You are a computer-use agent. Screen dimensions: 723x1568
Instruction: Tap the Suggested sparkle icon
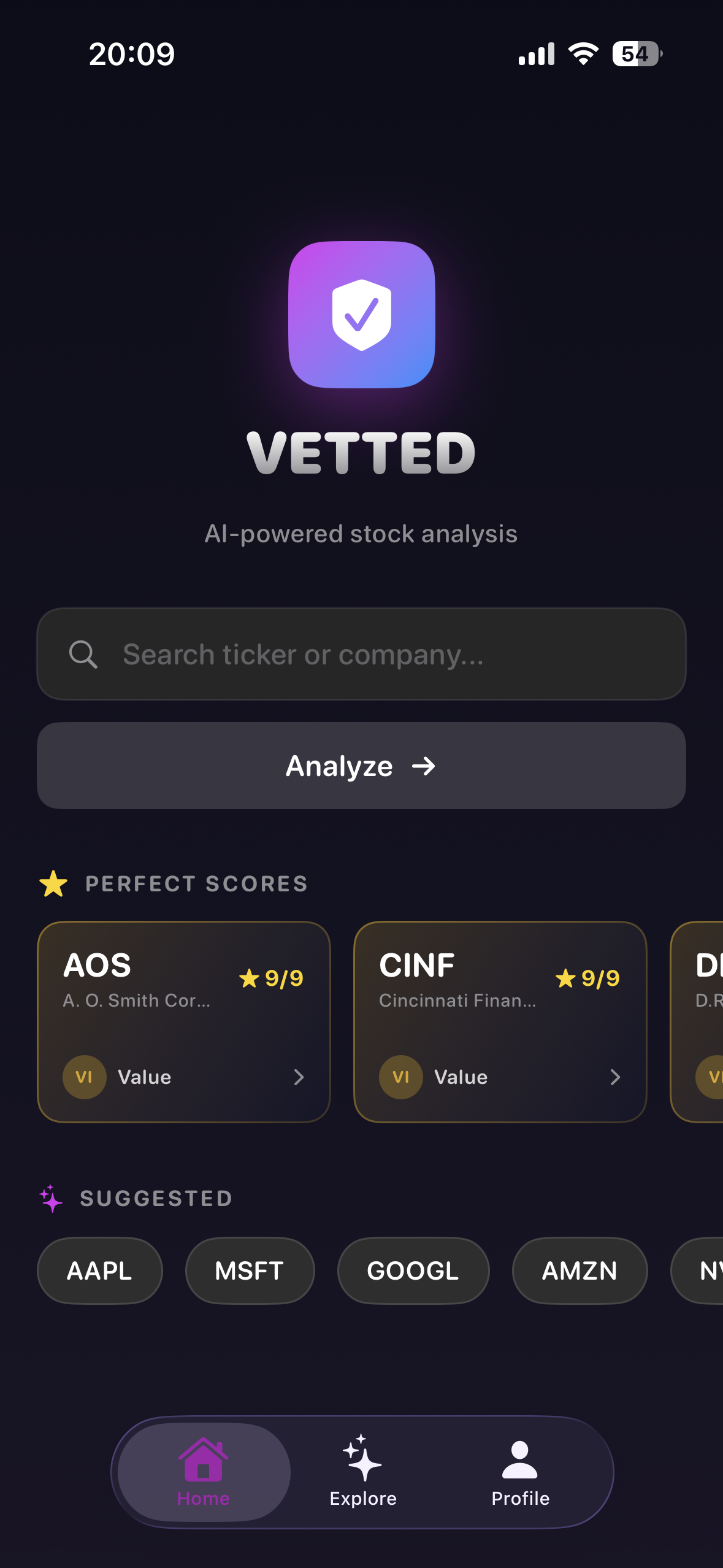coord(51,1198)
